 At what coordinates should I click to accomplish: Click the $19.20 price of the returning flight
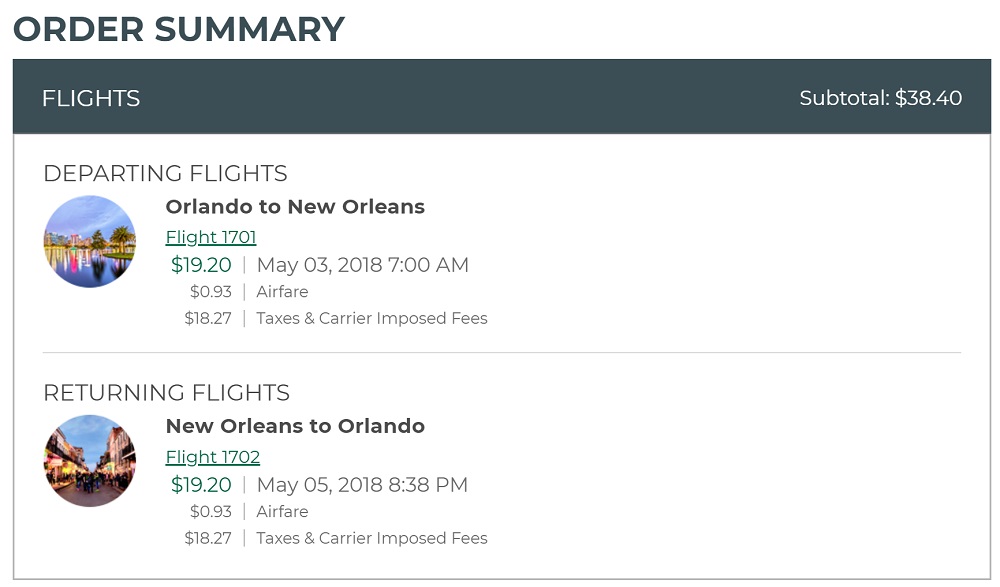point(201,485)
